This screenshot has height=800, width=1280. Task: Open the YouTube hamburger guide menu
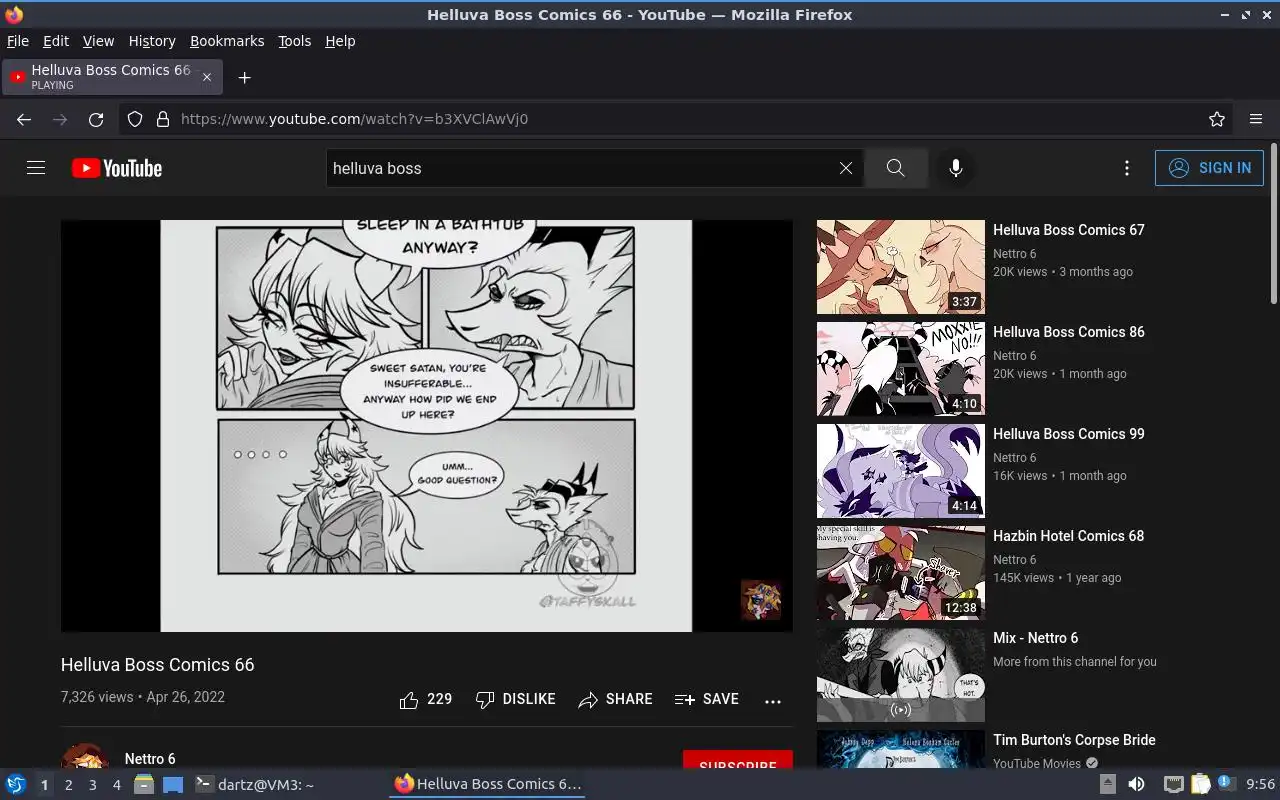[36, 168]
